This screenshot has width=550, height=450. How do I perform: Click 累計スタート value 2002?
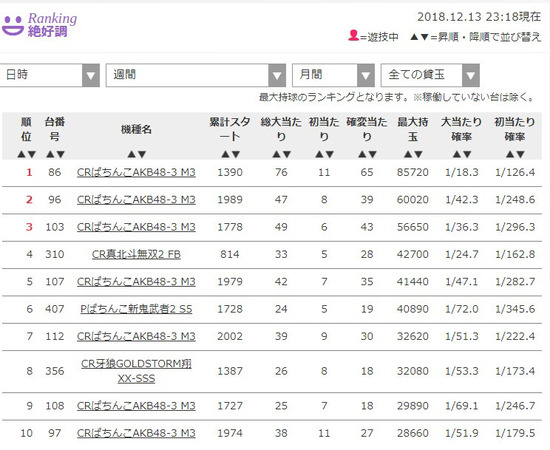tap(230, 336)
